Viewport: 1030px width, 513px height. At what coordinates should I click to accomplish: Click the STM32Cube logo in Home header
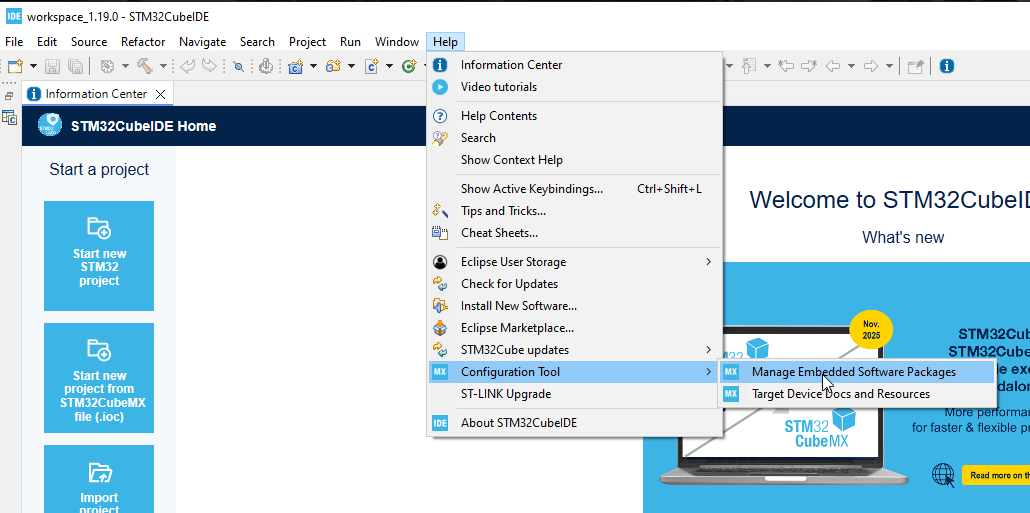point(50,125)
